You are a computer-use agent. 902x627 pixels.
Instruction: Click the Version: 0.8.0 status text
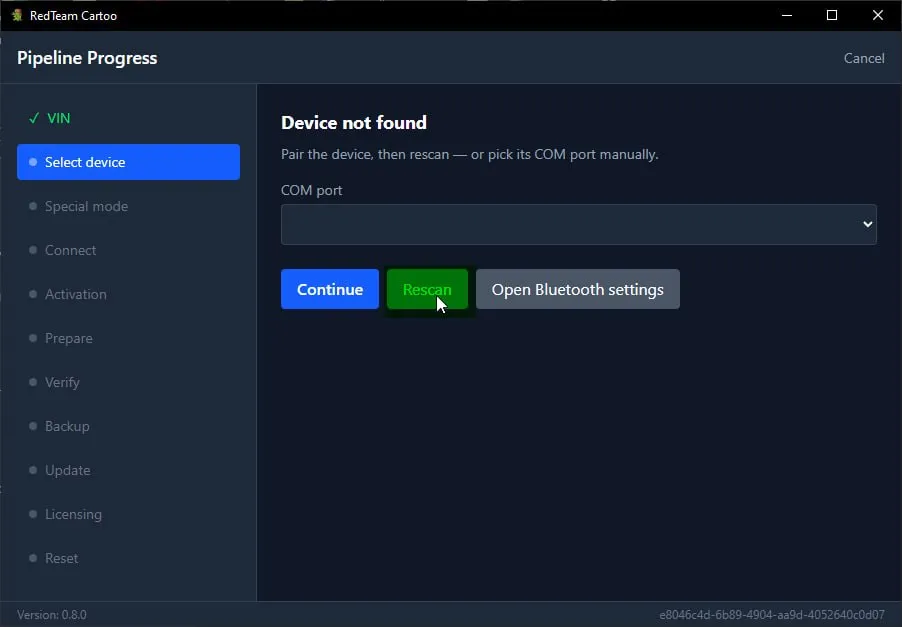52,614
